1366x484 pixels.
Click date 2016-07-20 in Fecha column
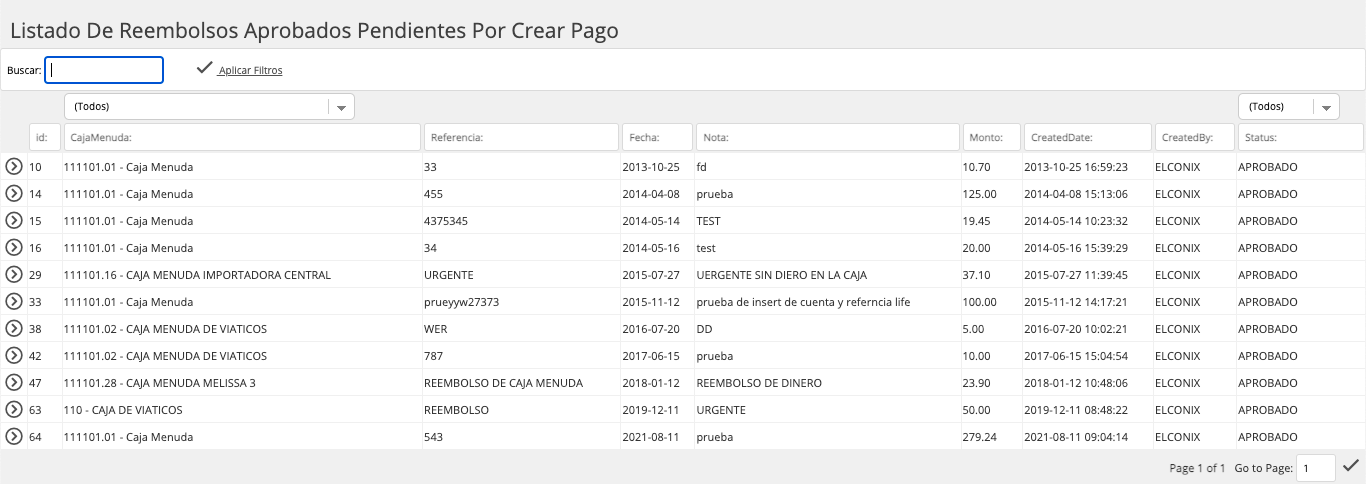(651, 329)
